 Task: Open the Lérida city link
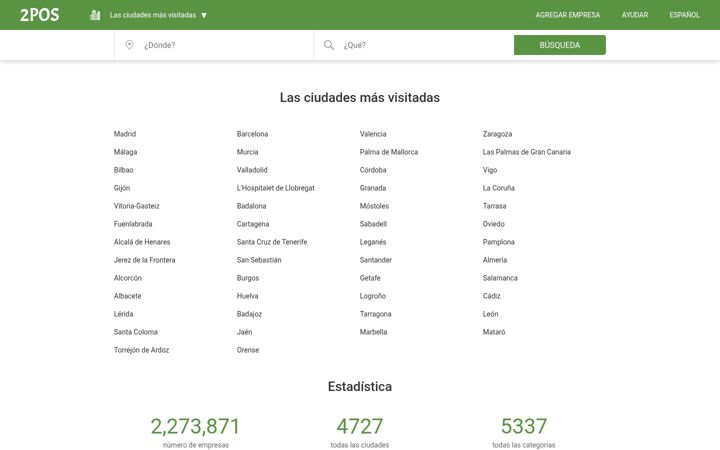(124, 314)
